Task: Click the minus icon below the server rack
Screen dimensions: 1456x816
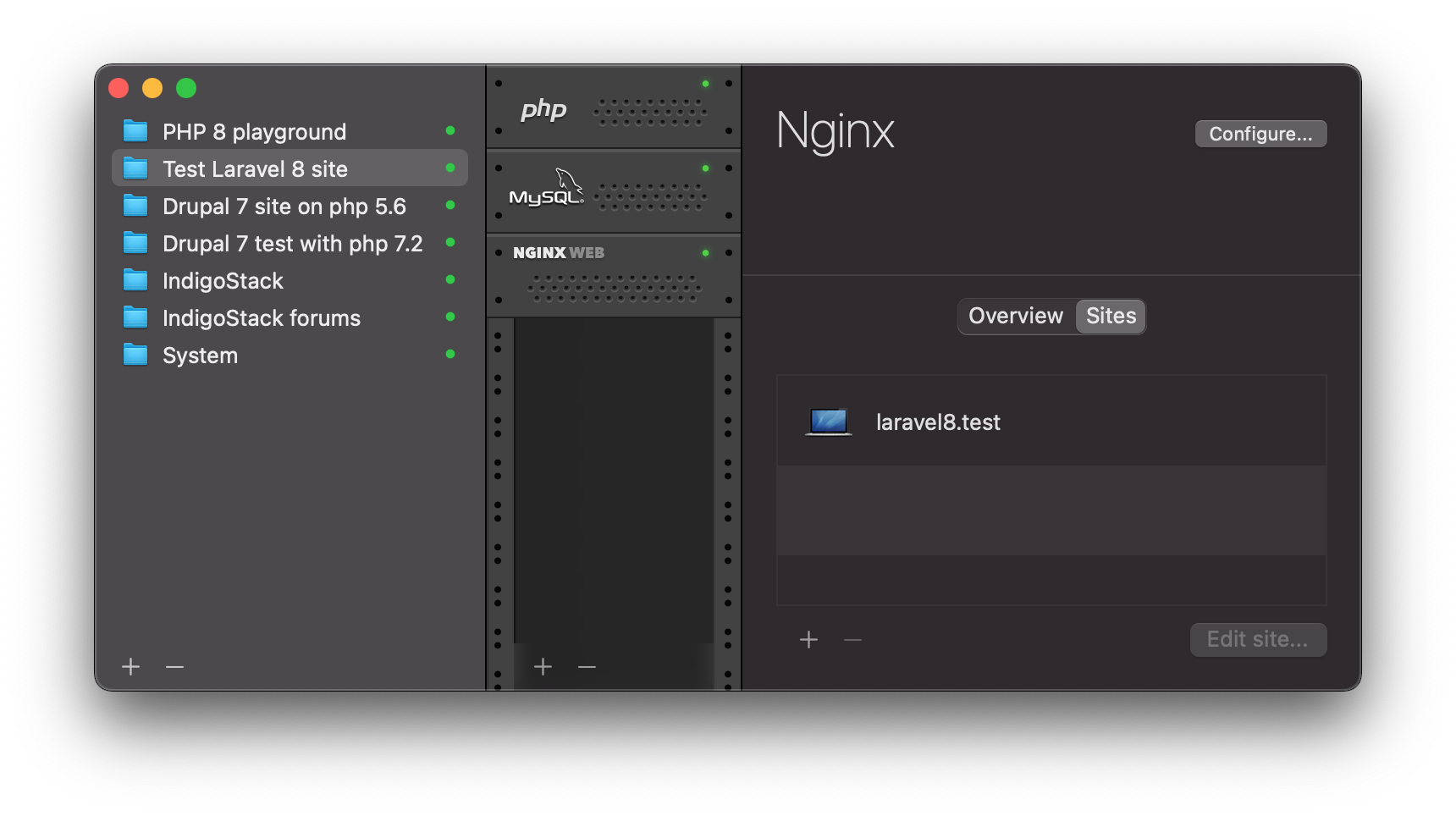Action: (587, 668)
